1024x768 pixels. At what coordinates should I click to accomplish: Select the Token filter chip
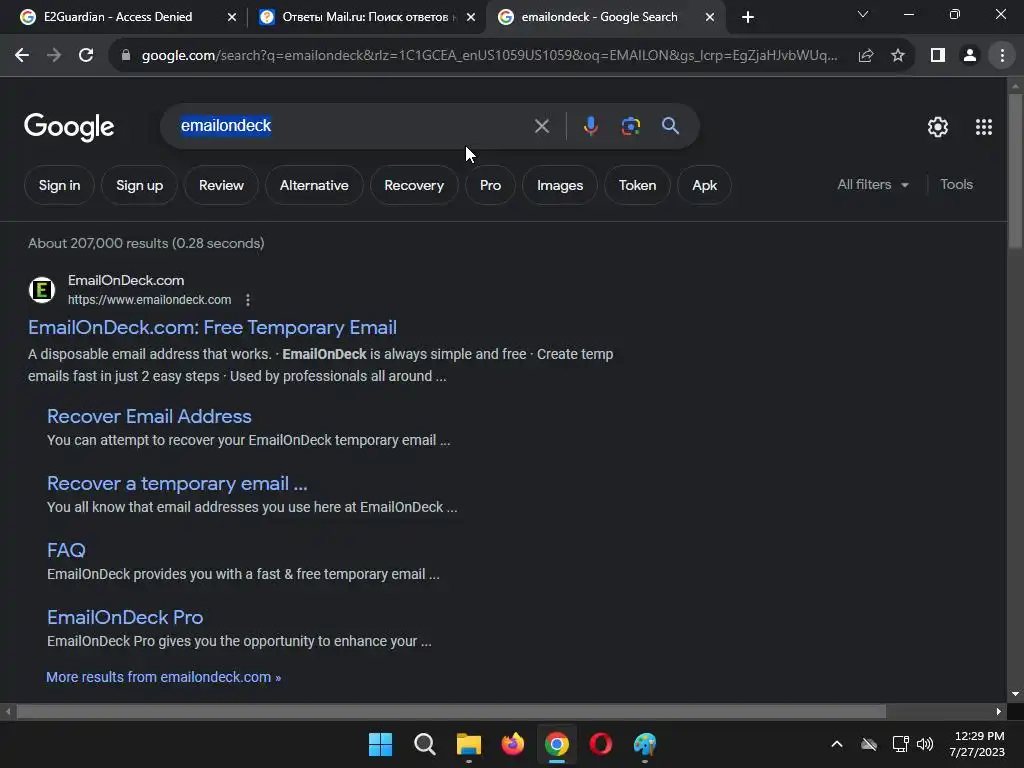pos(637,185)
